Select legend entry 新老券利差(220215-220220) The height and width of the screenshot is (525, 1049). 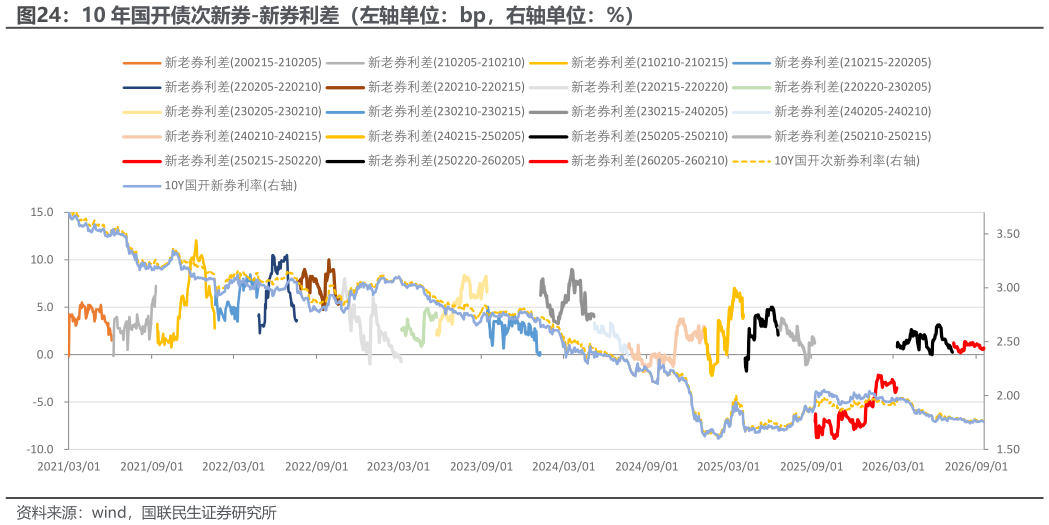(629, 87)
